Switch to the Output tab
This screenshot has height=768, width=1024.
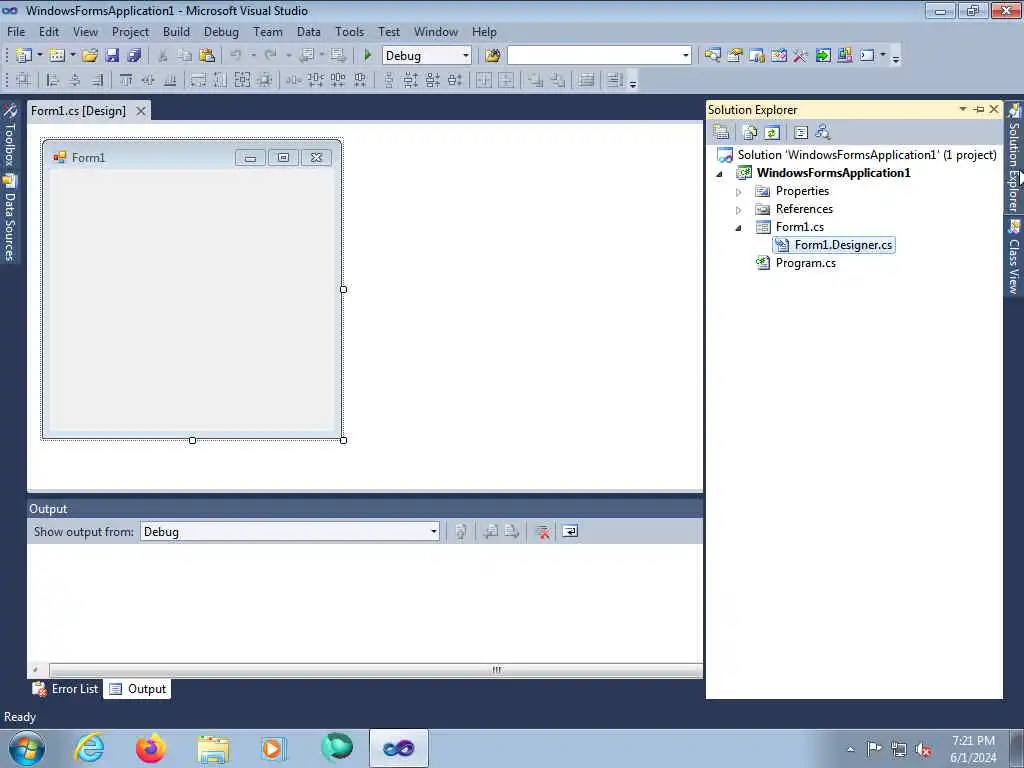pos(137,689)
